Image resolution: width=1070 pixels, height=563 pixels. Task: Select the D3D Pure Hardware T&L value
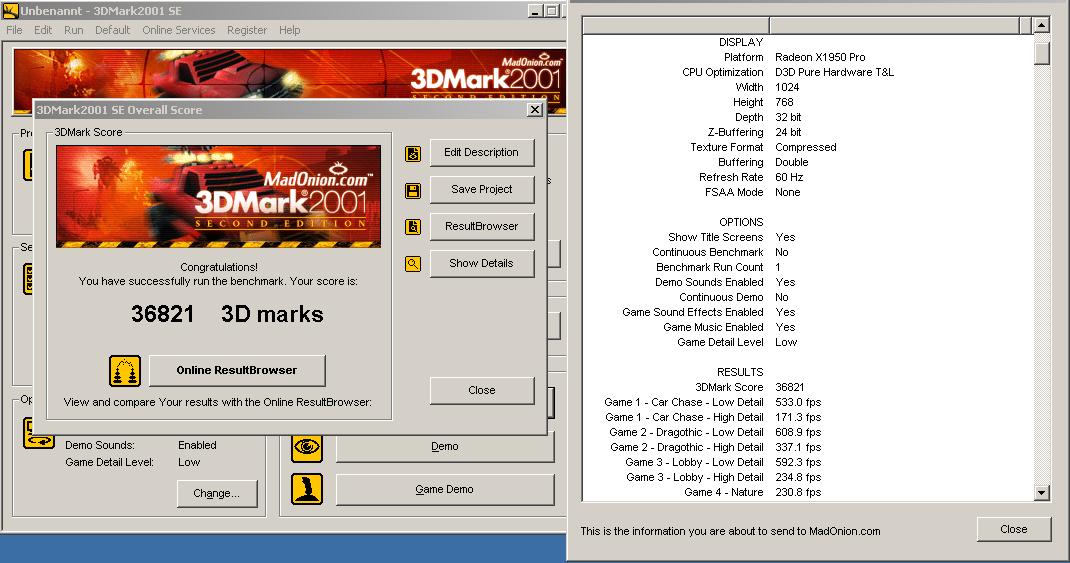(834, 72)
